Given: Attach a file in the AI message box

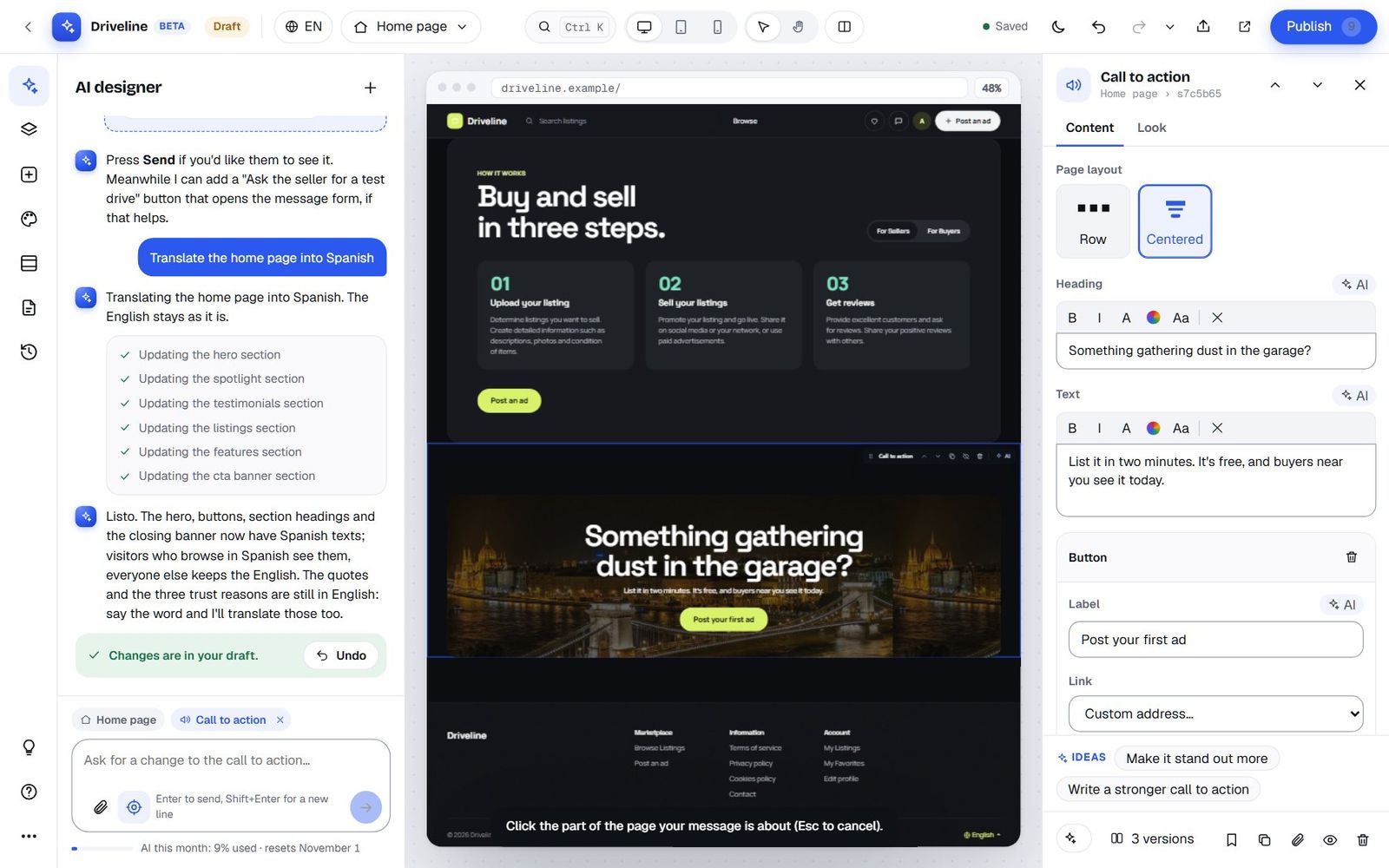Looking at the screenshot, I should pyautogui.click(x=101, y=807).
